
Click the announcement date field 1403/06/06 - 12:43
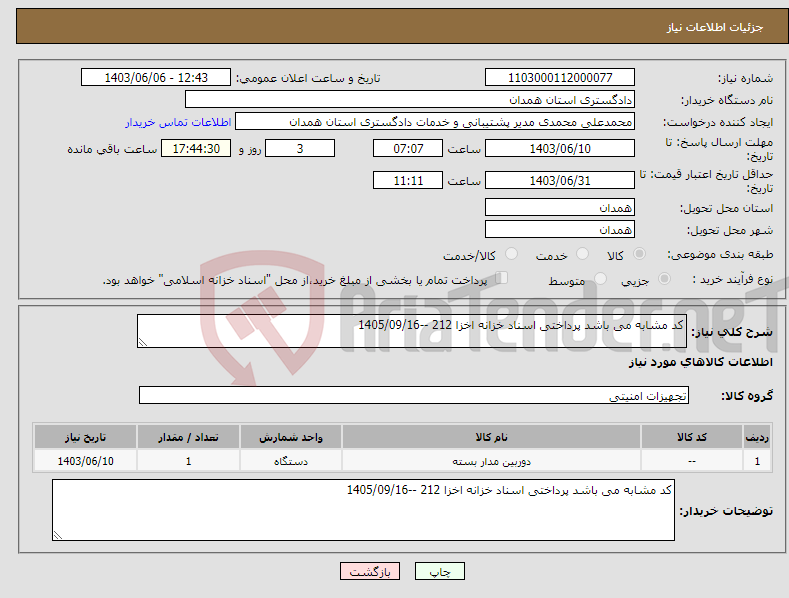(155, 78)
